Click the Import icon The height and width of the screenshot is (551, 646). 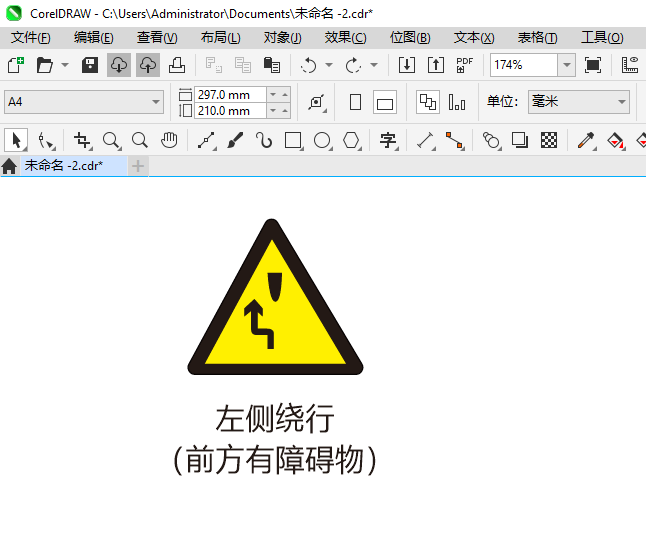tap(407, 65)
